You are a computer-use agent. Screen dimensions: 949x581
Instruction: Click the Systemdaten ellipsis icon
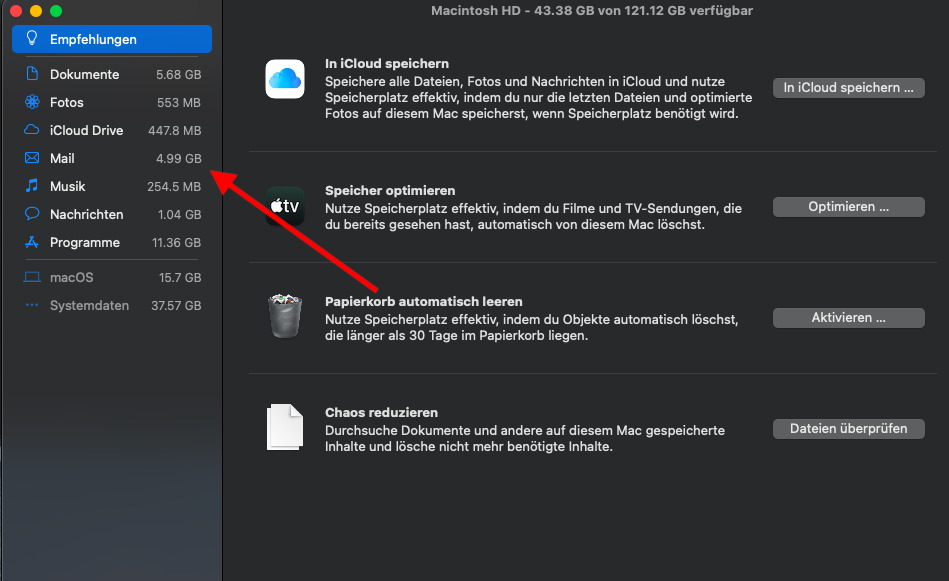[32, 305]
